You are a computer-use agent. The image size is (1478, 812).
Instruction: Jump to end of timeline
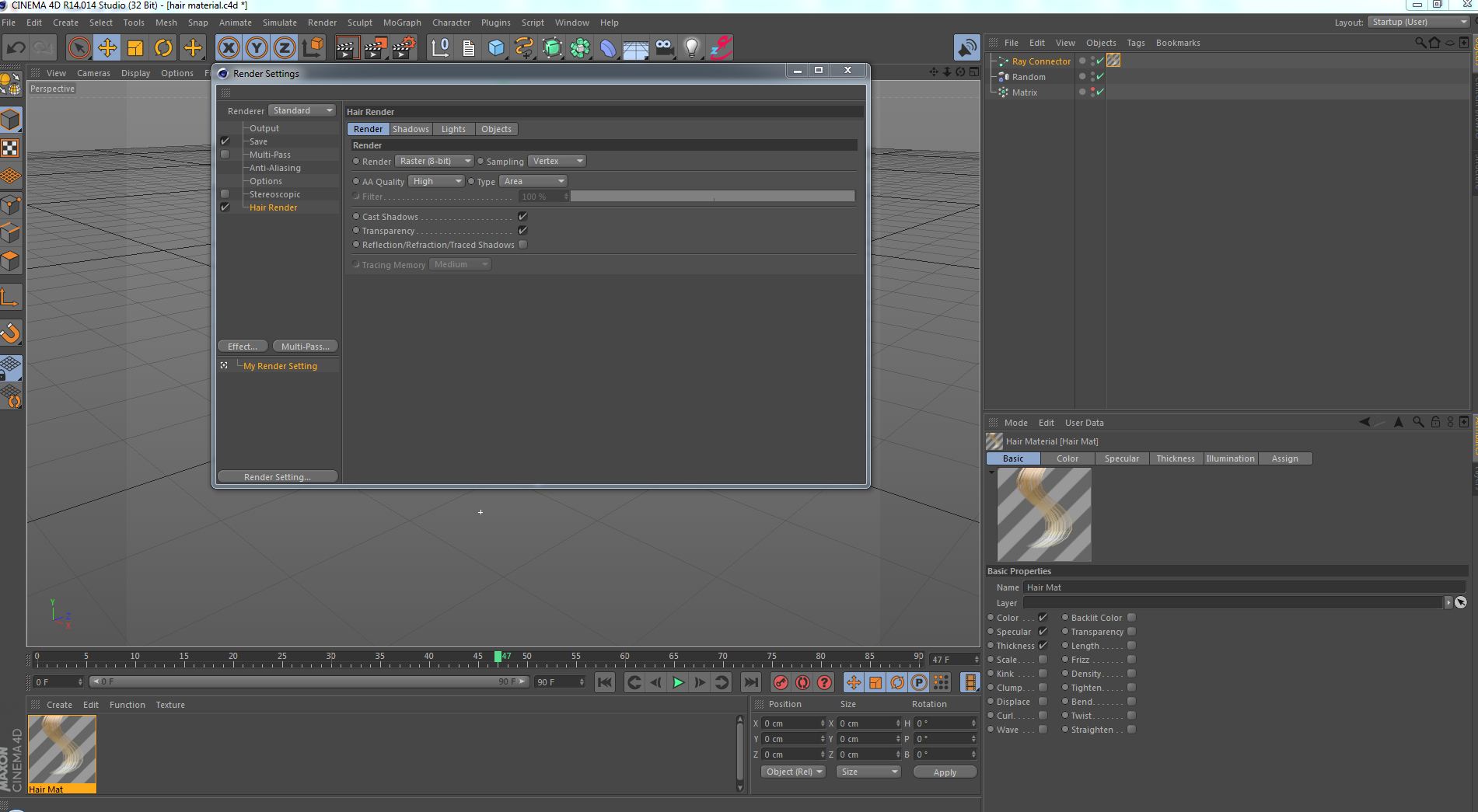coord(750,682)
